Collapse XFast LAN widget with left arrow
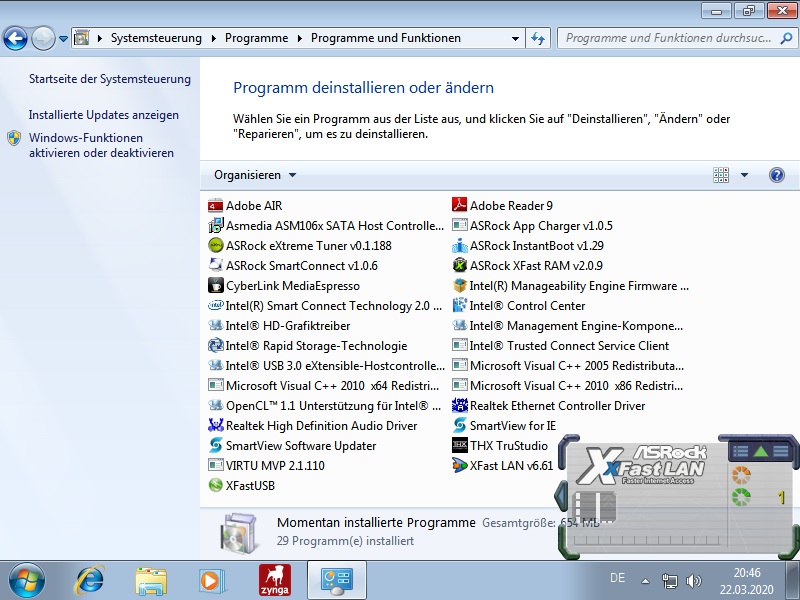800x600 pixels. click(562, 495)
